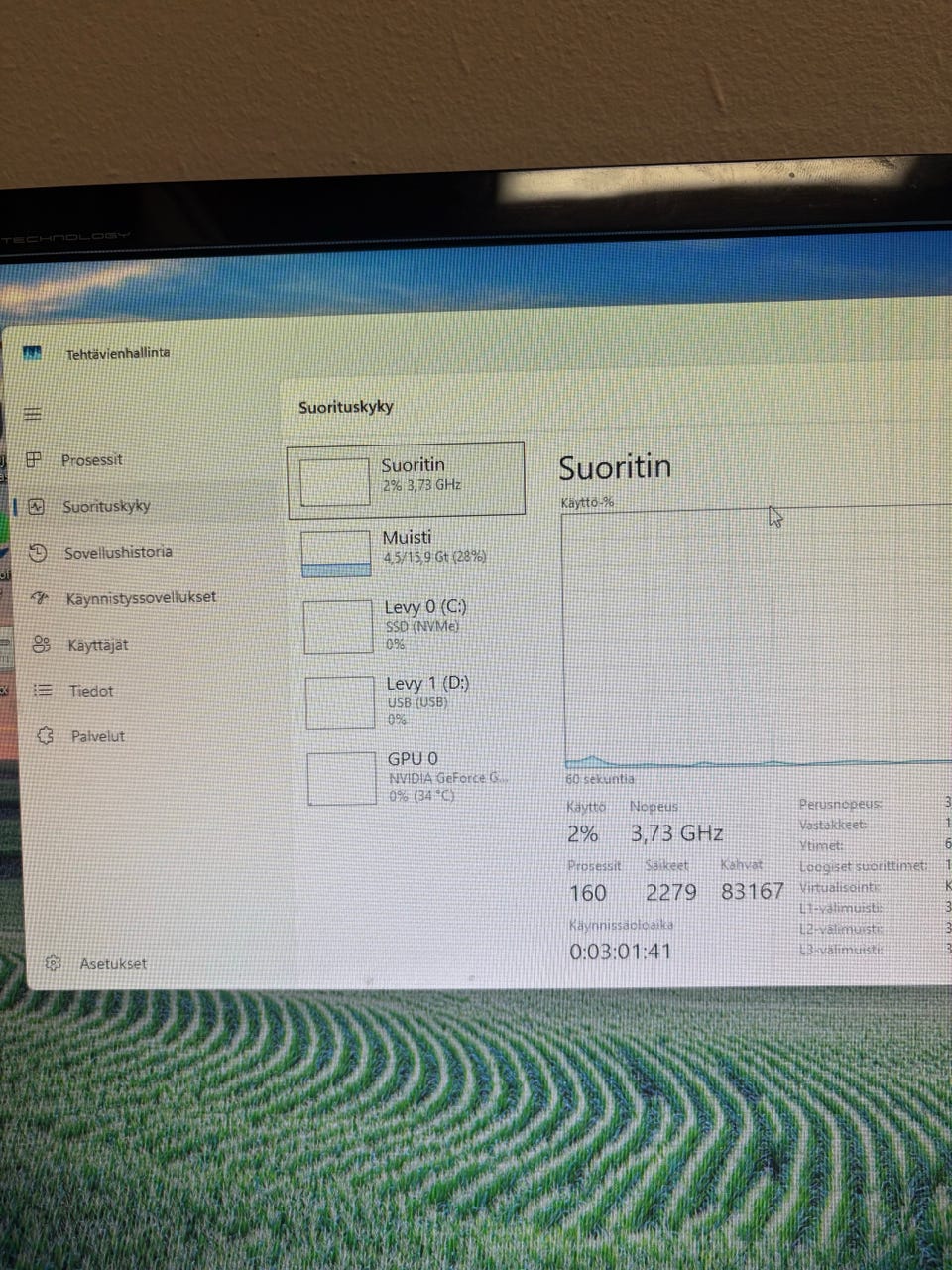Click the Suorituskyky page title
952x1270 pixels.
point(346,406)
